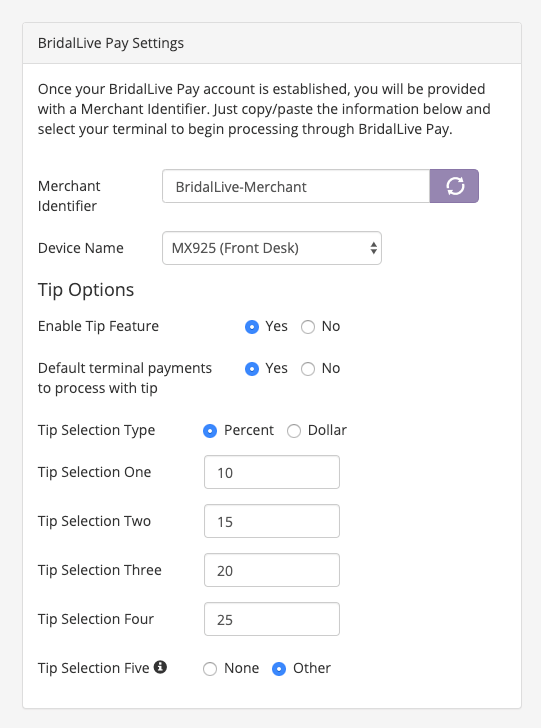Open the Device Name dropdown
This screenshot has height=728, width=541.
pyautogui.click(x=272, y=248)
